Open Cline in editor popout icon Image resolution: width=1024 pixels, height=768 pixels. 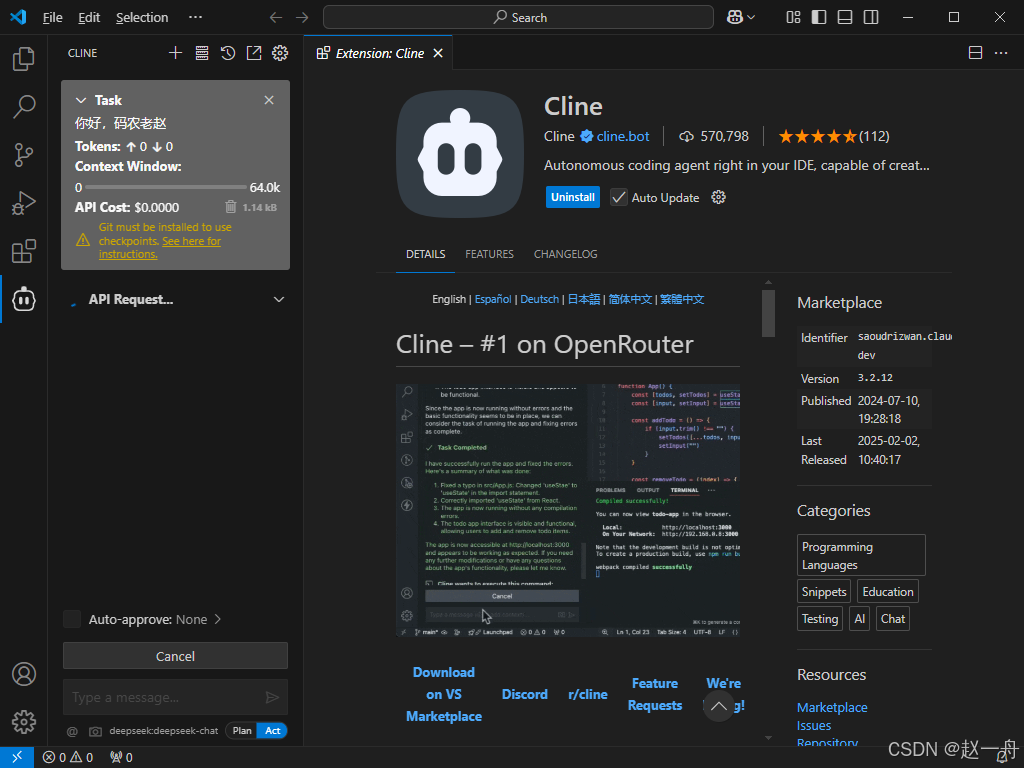(x=254, y=53)
